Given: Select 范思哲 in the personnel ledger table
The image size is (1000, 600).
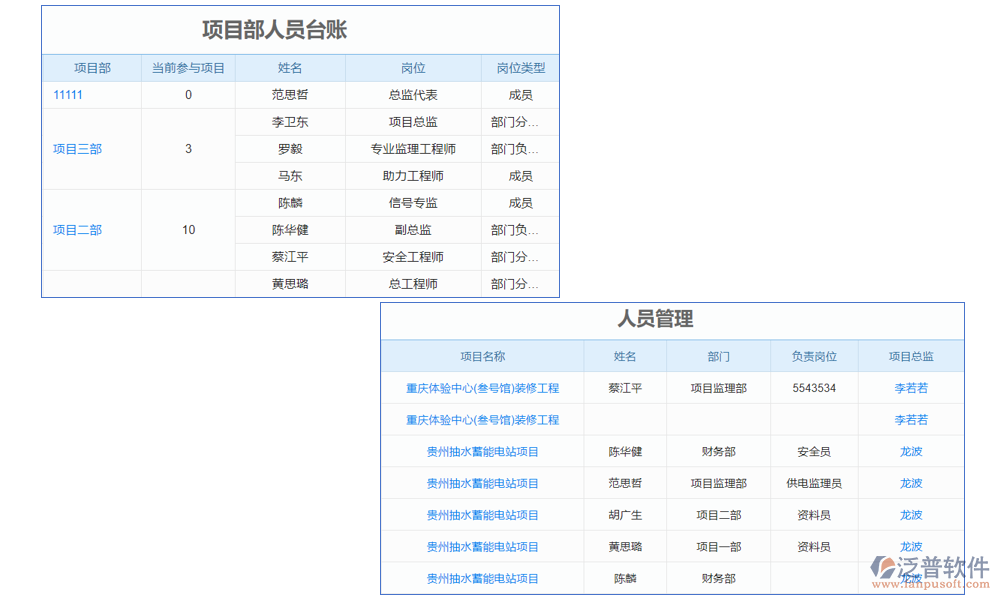Looking at the screenshot, I should tap(289, 95).
